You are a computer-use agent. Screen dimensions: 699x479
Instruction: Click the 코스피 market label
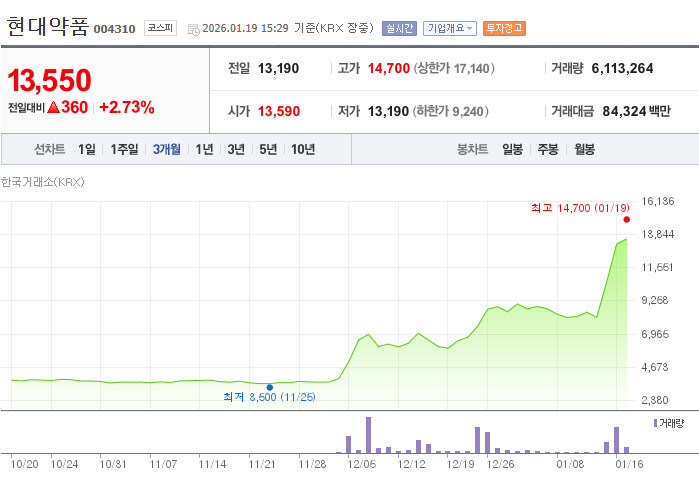160,28
